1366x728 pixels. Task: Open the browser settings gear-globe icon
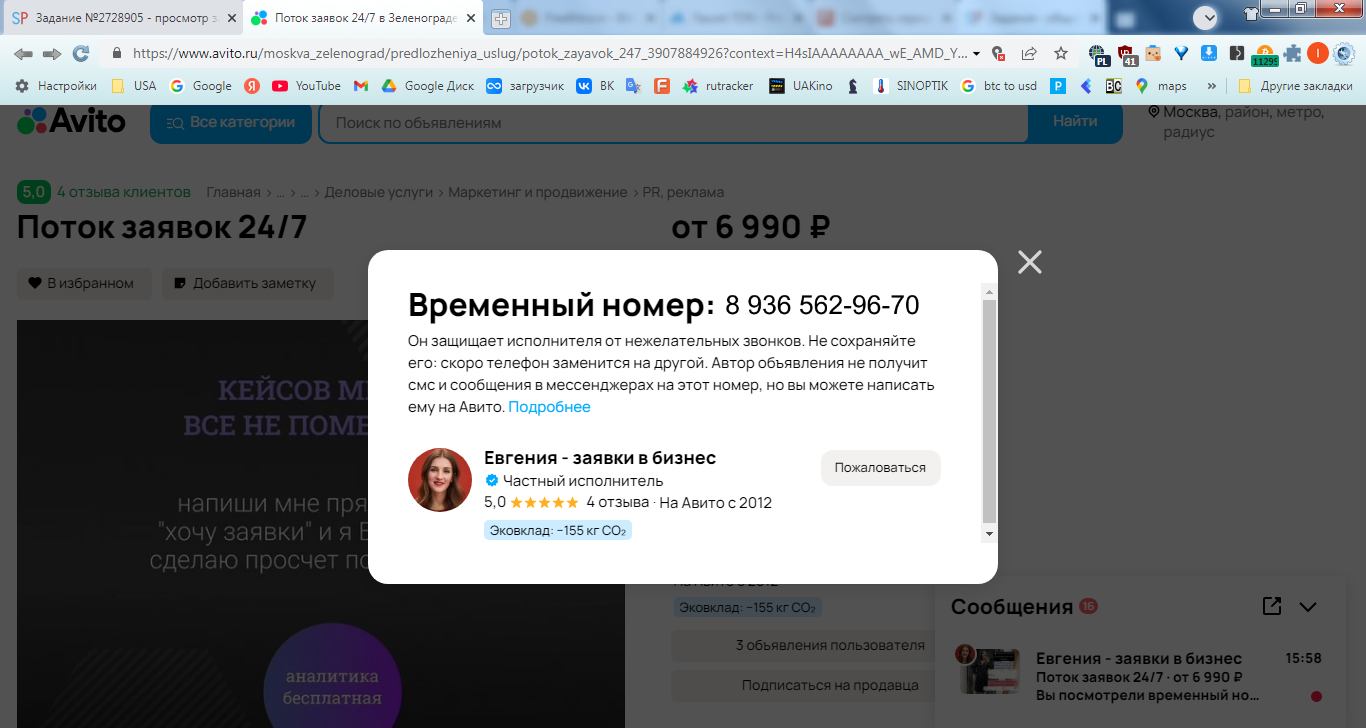tap(1345, 53)
